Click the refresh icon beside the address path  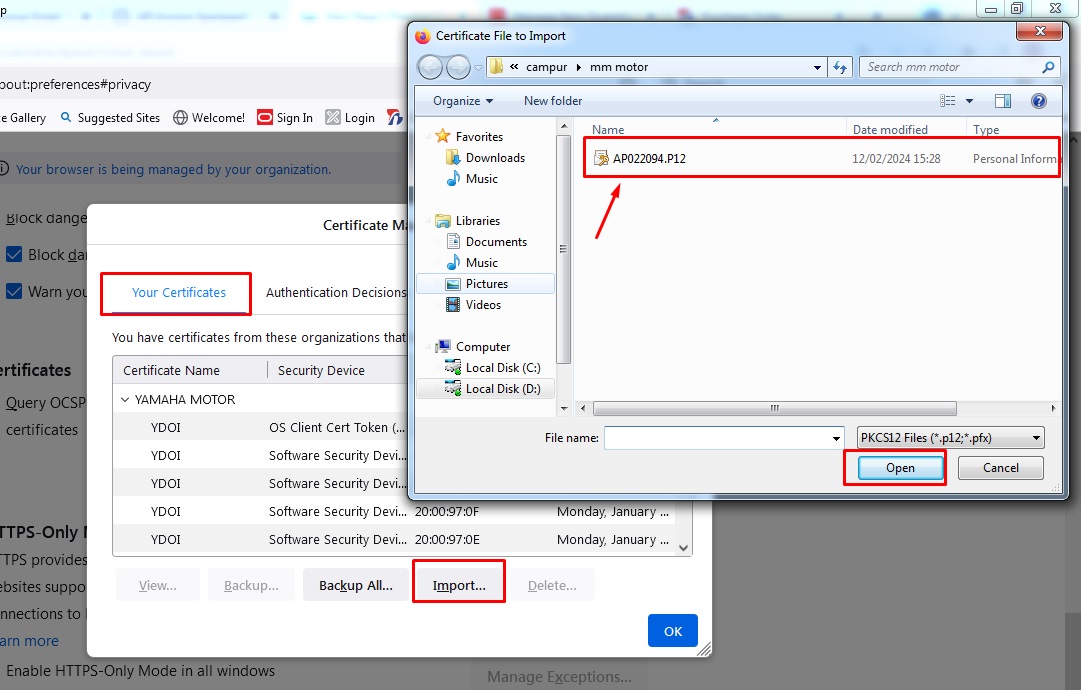[x=840, y=67]
